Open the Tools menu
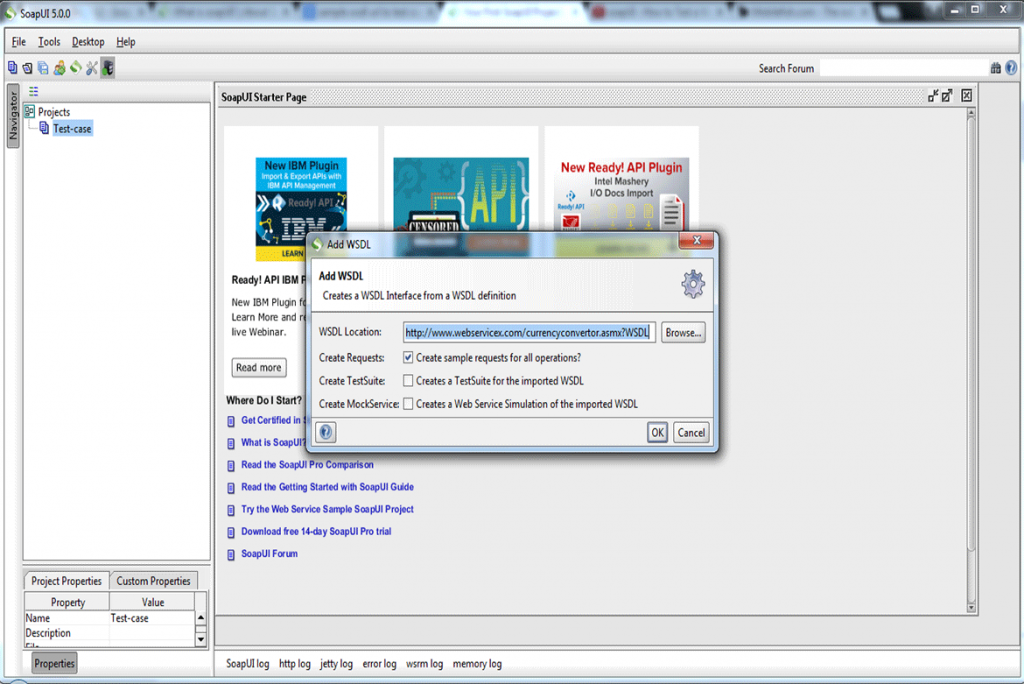Viewport: 1024px width, 684px height. point(49,42)
